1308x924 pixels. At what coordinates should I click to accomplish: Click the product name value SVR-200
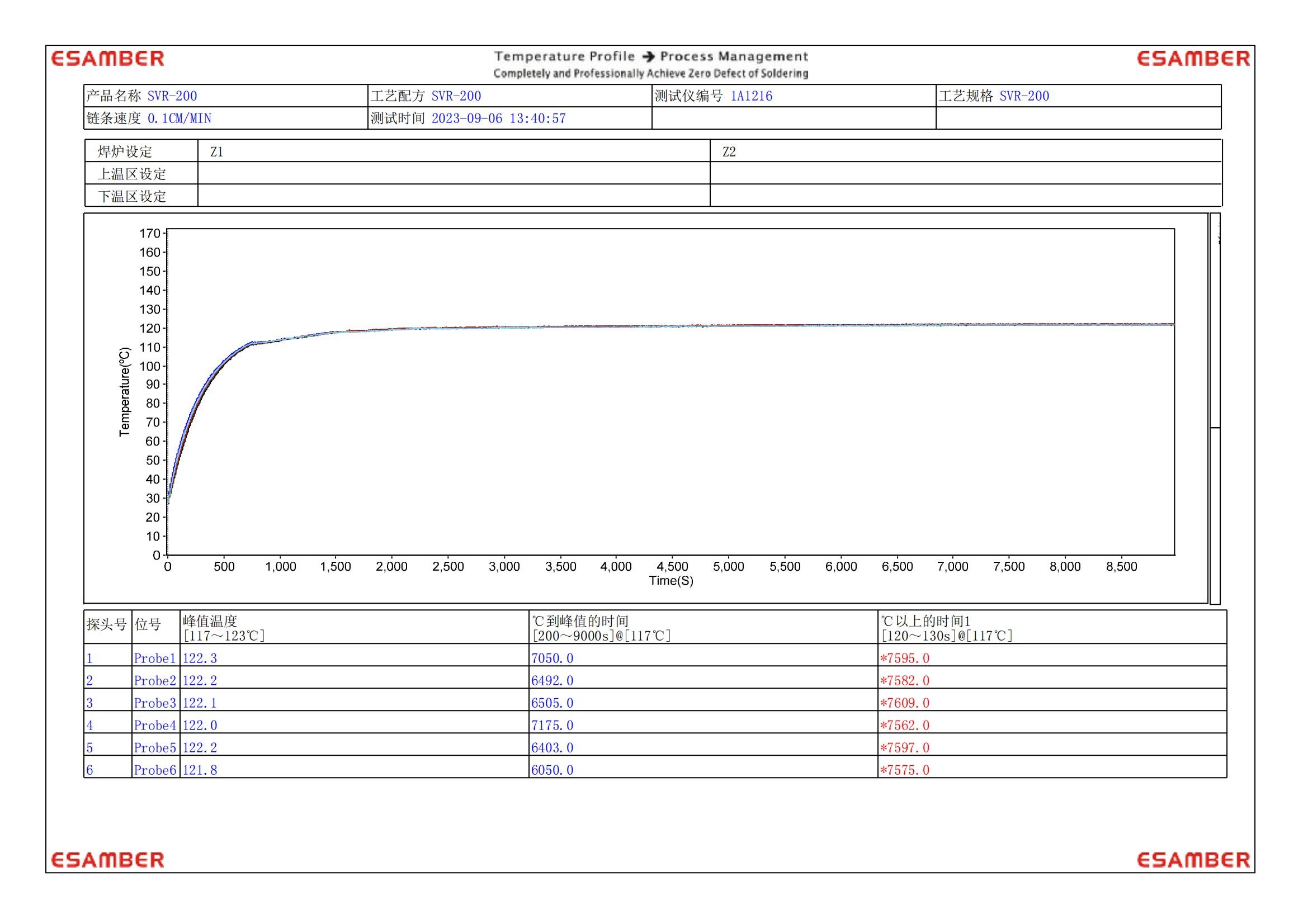172,96
